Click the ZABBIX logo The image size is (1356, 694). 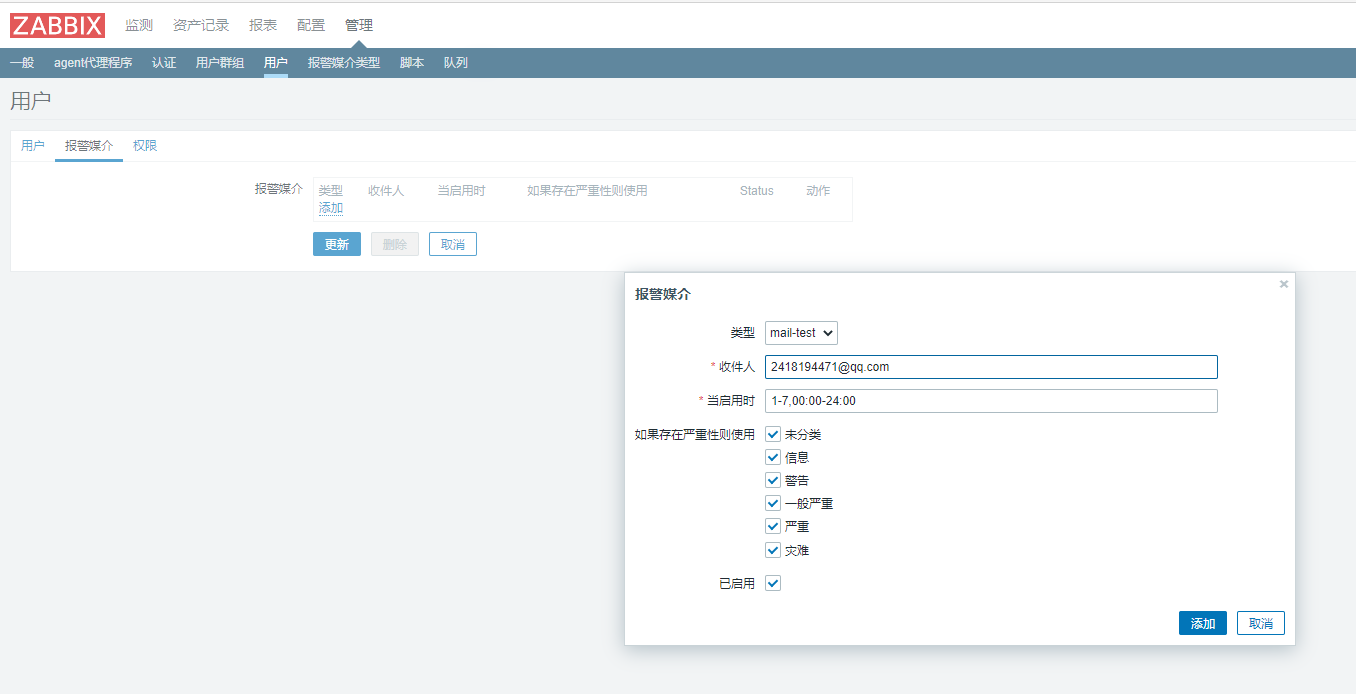tap(57, 25)
